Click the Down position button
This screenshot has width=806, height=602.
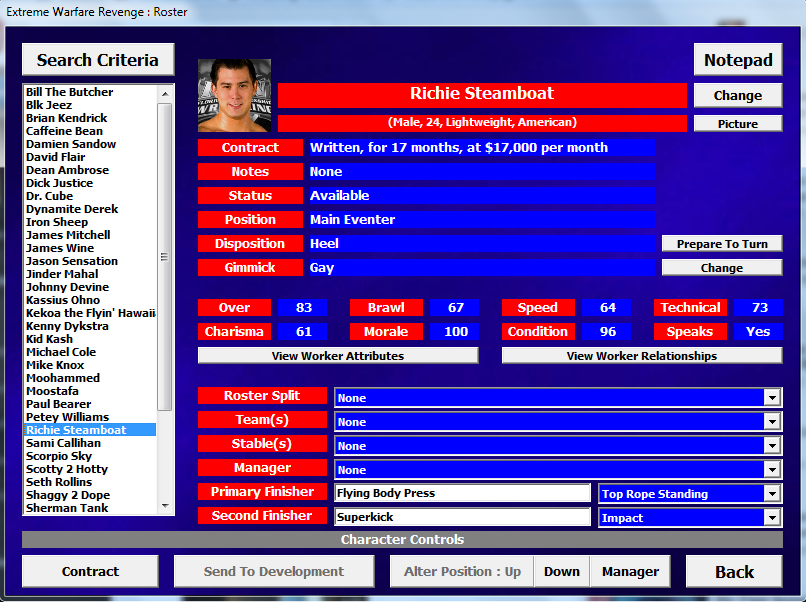(562, 571)
